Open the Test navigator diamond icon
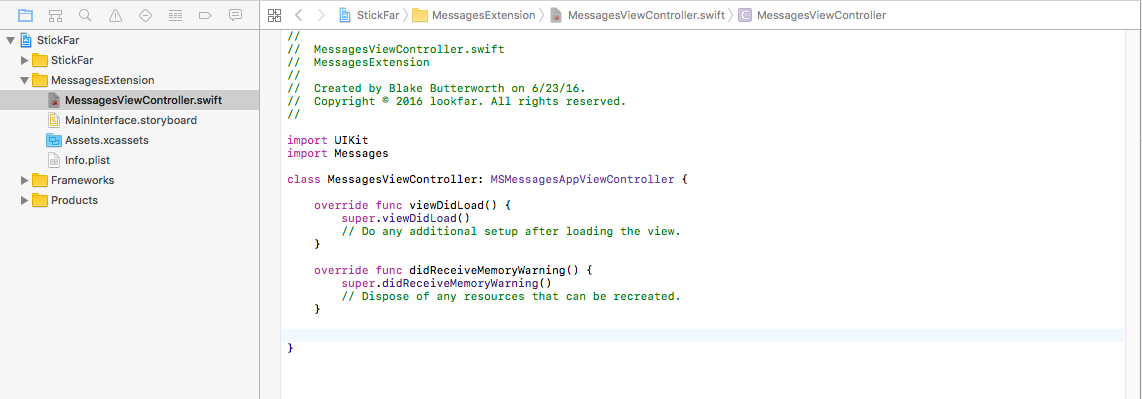 tap(145, 15)
